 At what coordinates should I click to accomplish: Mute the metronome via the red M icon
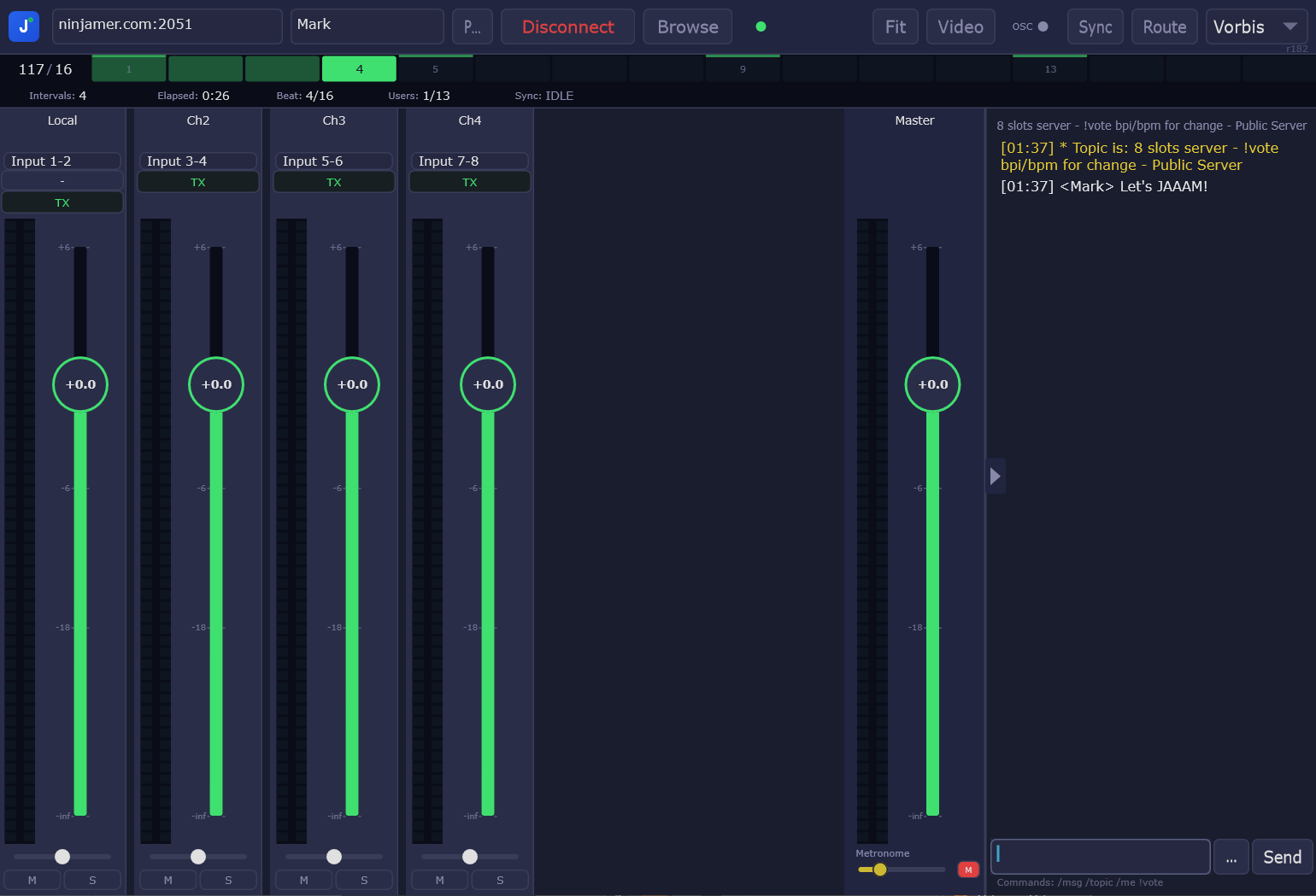coord(968,870)
